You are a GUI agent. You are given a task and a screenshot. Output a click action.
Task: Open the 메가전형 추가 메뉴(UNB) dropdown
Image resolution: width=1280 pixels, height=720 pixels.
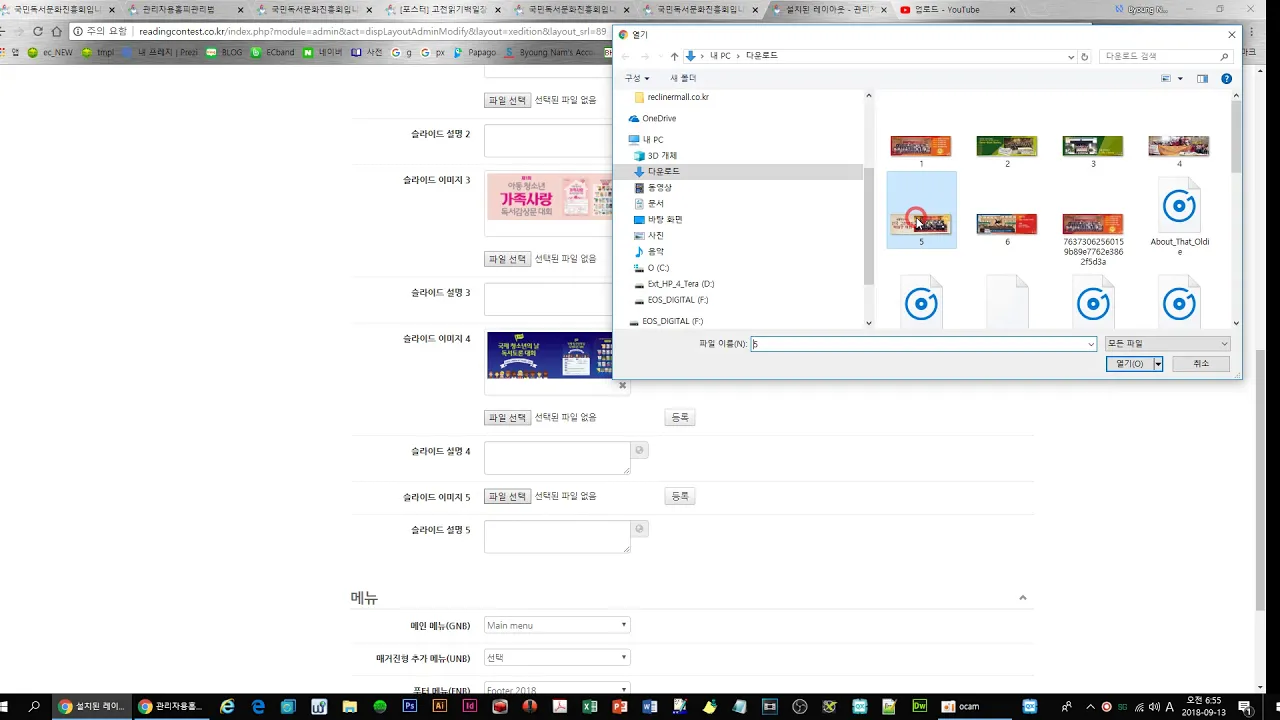click(557, 658)
